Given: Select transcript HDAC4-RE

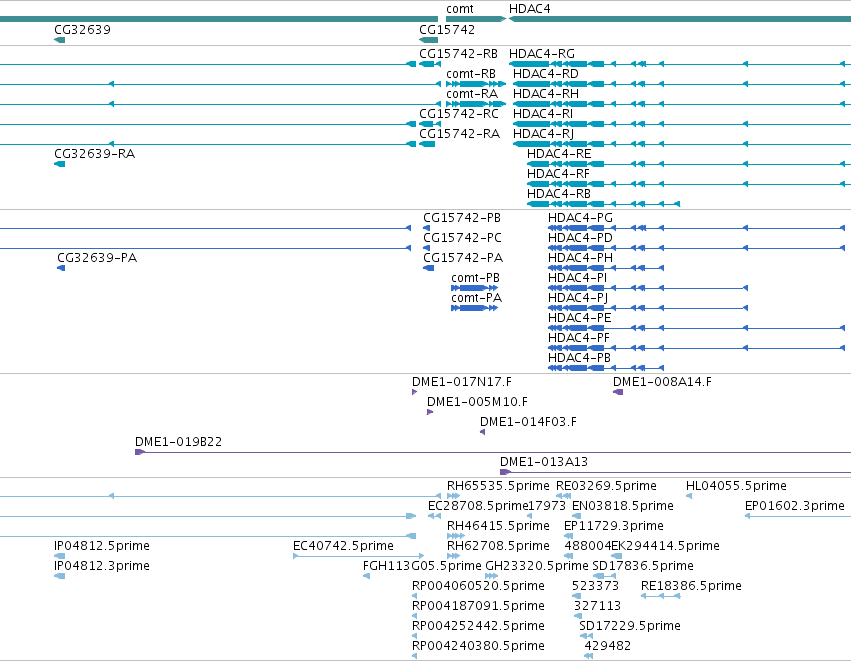Looking at the screenshot, I should point(559,154).
